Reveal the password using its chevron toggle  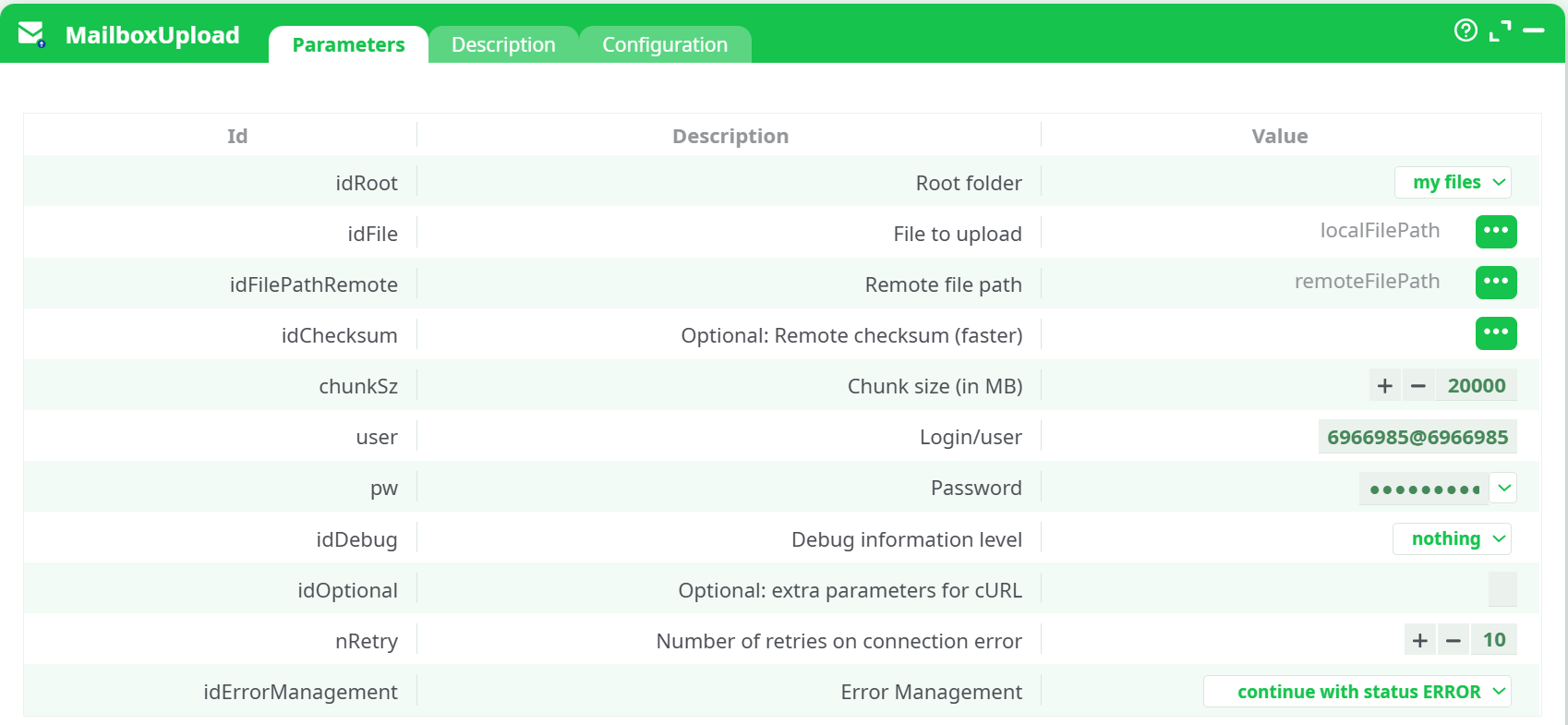pyautogui.click(x=1502, y=488)
